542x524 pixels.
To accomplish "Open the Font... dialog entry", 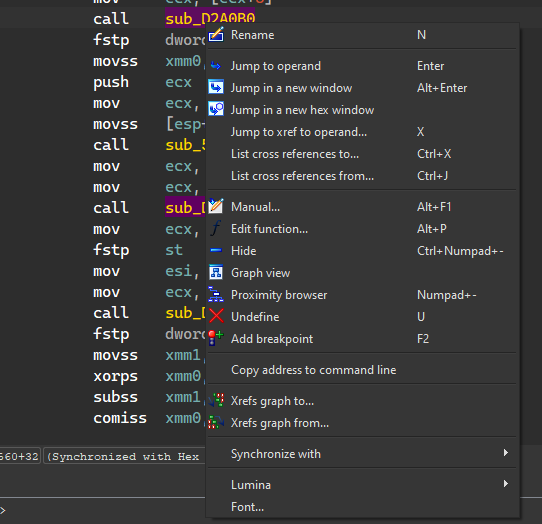I will click(362, 507).
